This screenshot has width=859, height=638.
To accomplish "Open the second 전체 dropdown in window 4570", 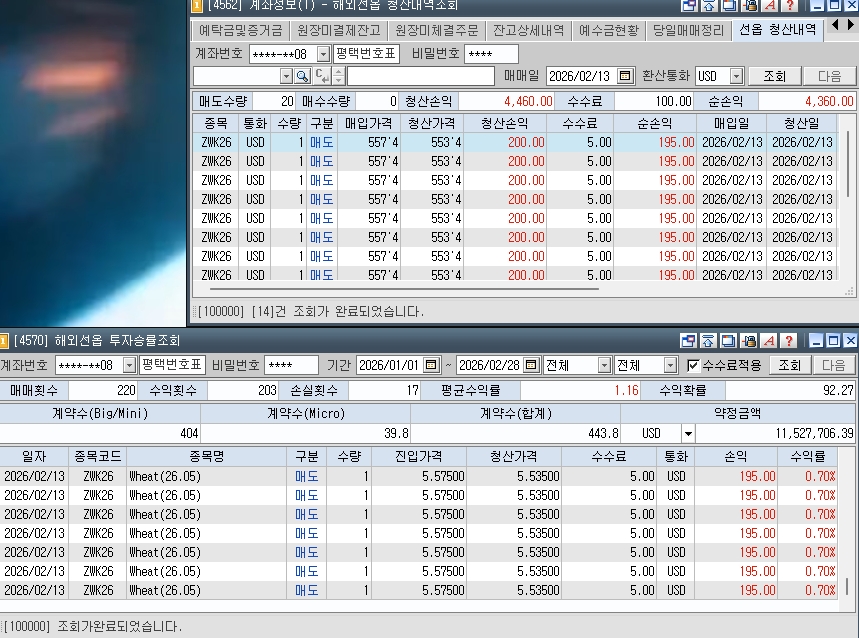I will click(x=671, y=365).
